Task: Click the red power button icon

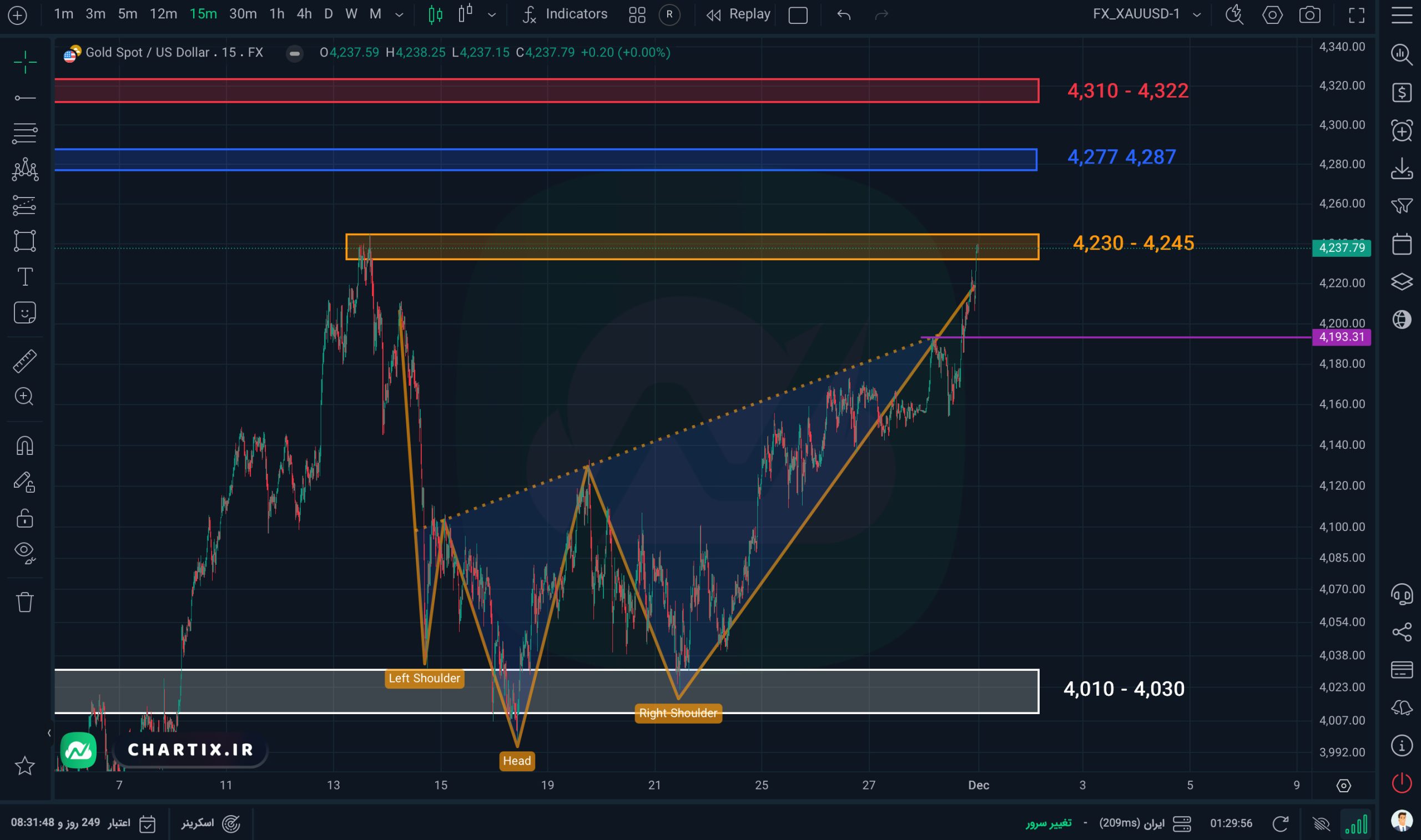Action: point(1401,783)
